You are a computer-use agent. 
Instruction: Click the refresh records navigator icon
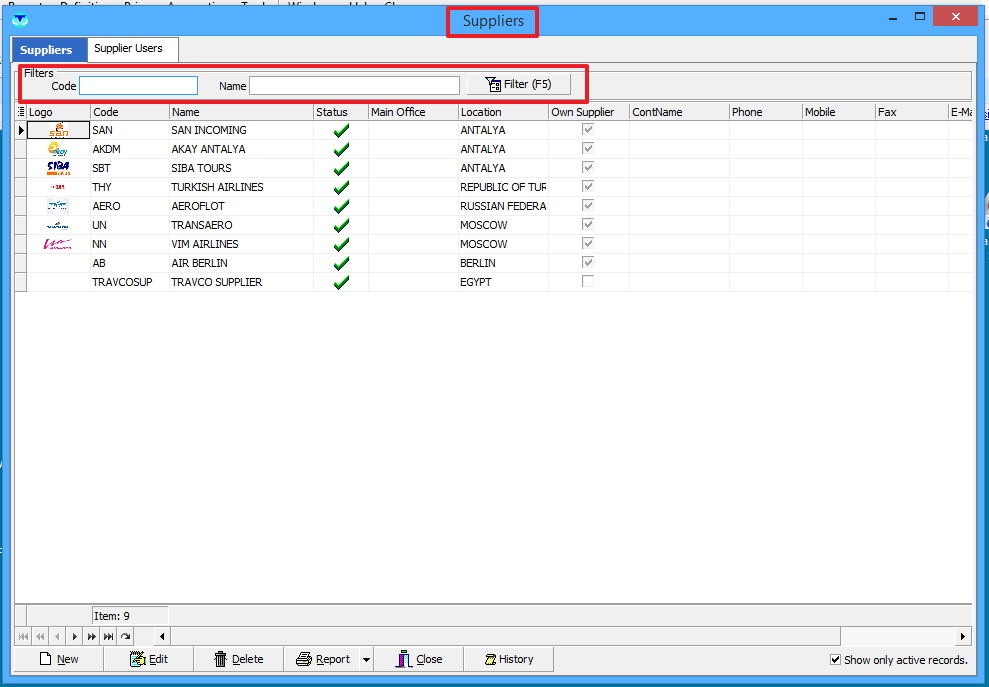coord(125,636)
